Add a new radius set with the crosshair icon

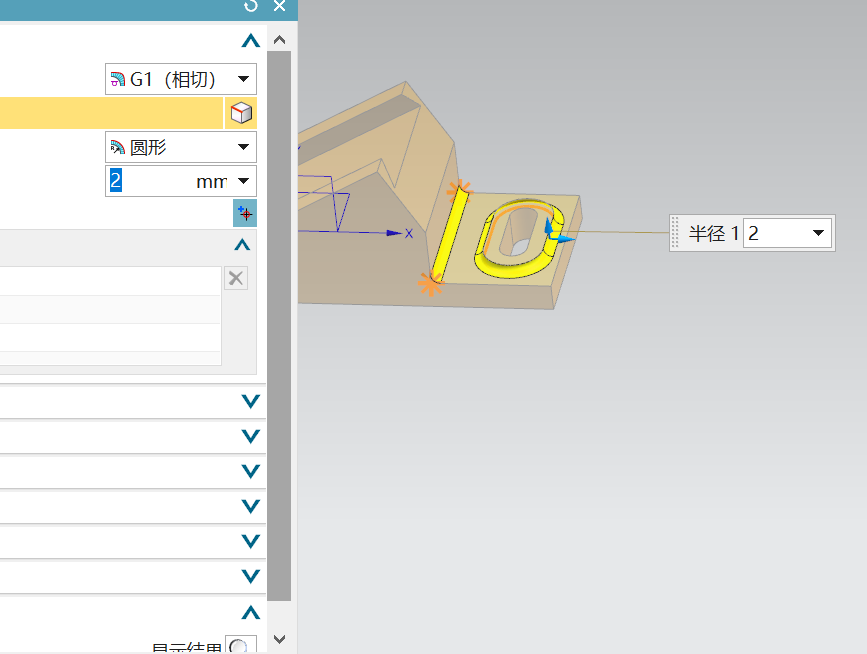244,213
